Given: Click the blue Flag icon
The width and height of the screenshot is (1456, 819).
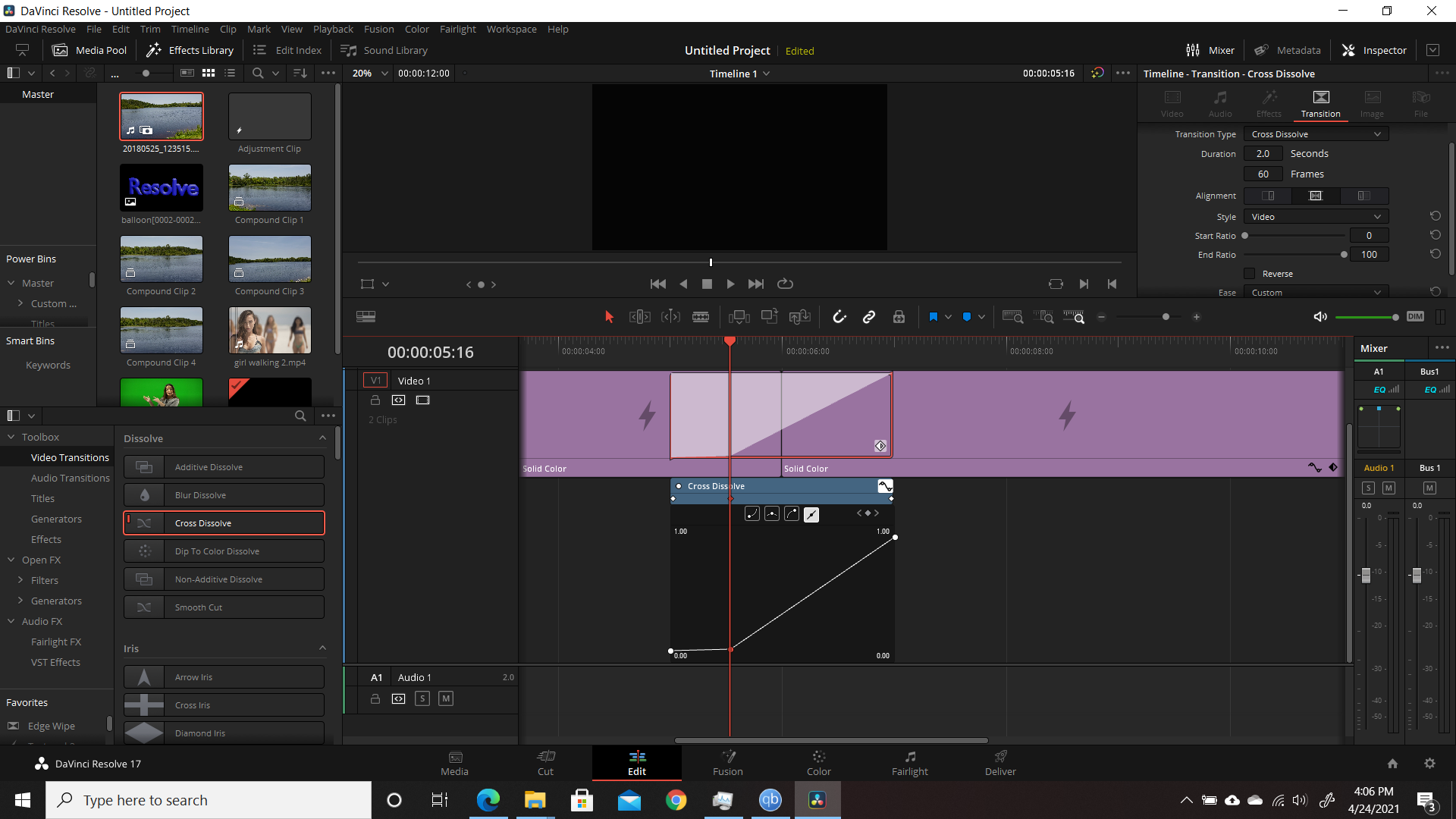Looking at the screenshot, I should 934,317.
